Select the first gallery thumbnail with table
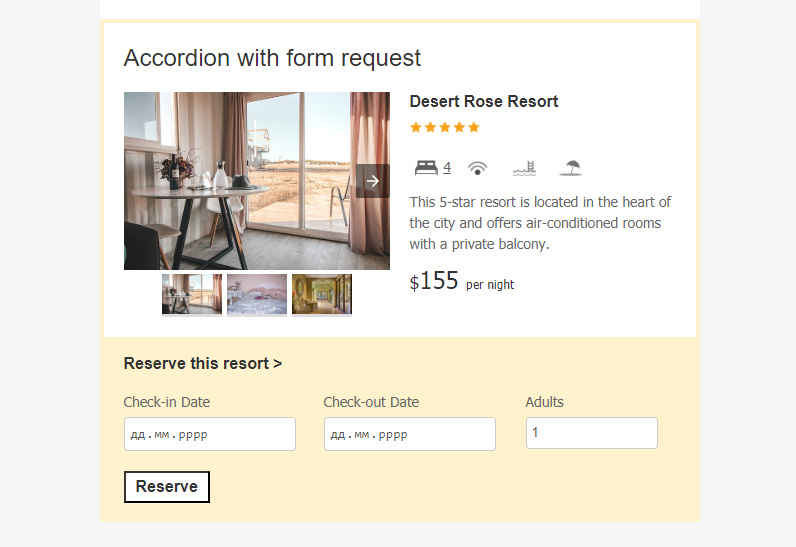The image size is (796, 547). [x=192, y=294]
